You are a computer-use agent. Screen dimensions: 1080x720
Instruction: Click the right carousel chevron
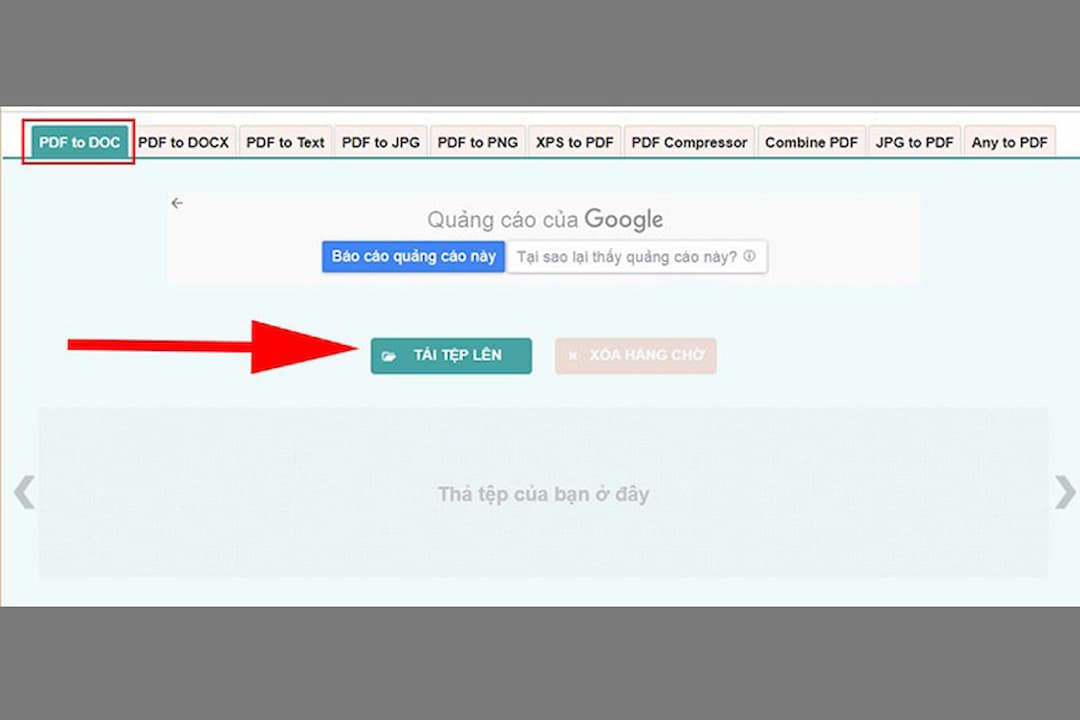point(1066,492)
